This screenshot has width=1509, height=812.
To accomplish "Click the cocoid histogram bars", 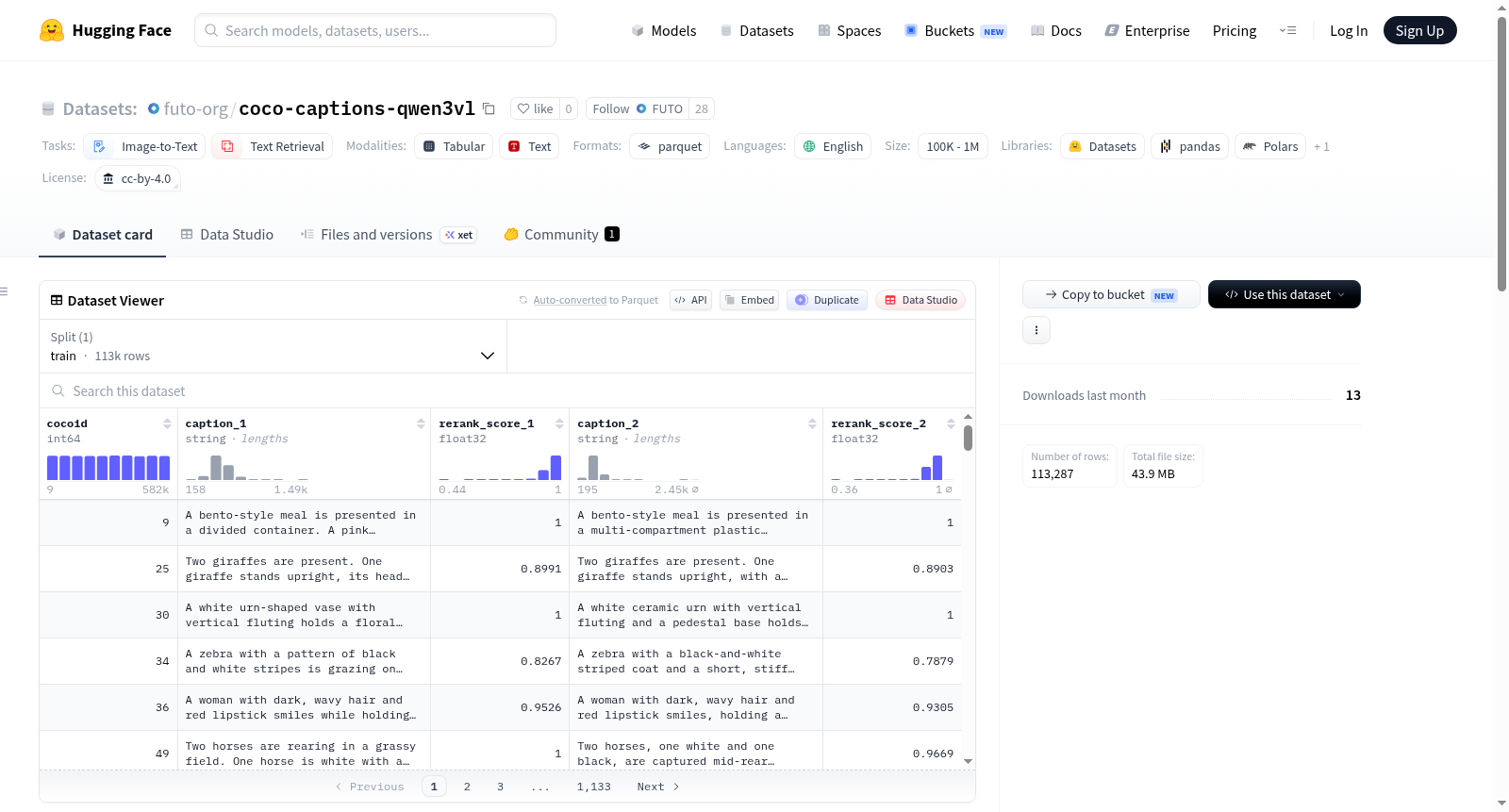I will click(108, 468).
